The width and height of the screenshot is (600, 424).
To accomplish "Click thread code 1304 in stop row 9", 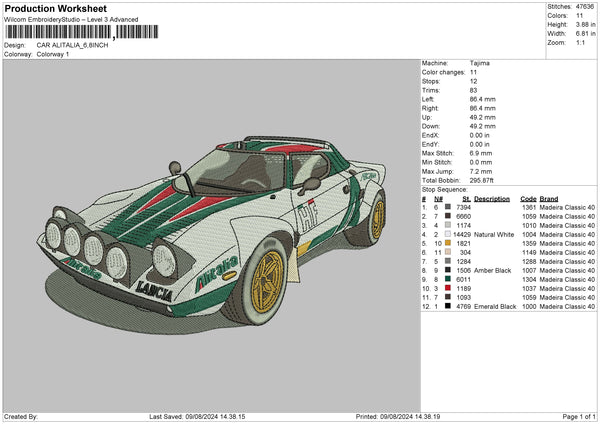I will 529,280.
